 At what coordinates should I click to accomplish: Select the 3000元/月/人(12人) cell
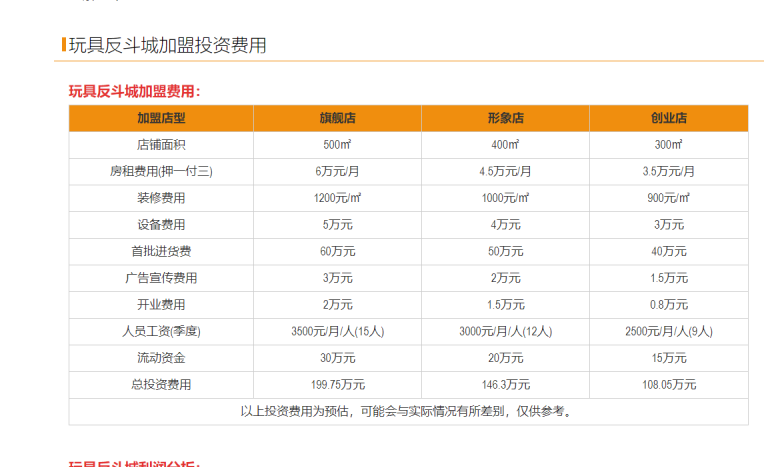[x=505, y=331]
